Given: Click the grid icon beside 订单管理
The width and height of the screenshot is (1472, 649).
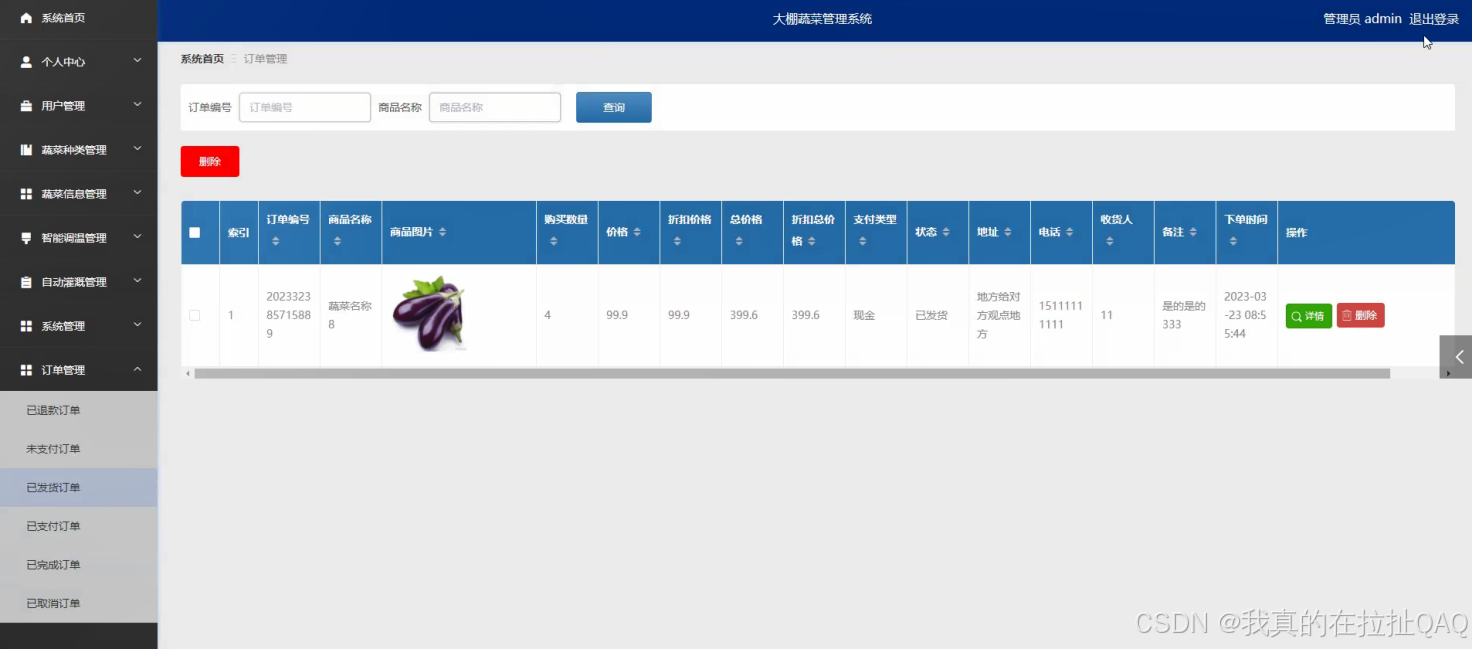Looking at the screenshot, I should tap(26, 370).
